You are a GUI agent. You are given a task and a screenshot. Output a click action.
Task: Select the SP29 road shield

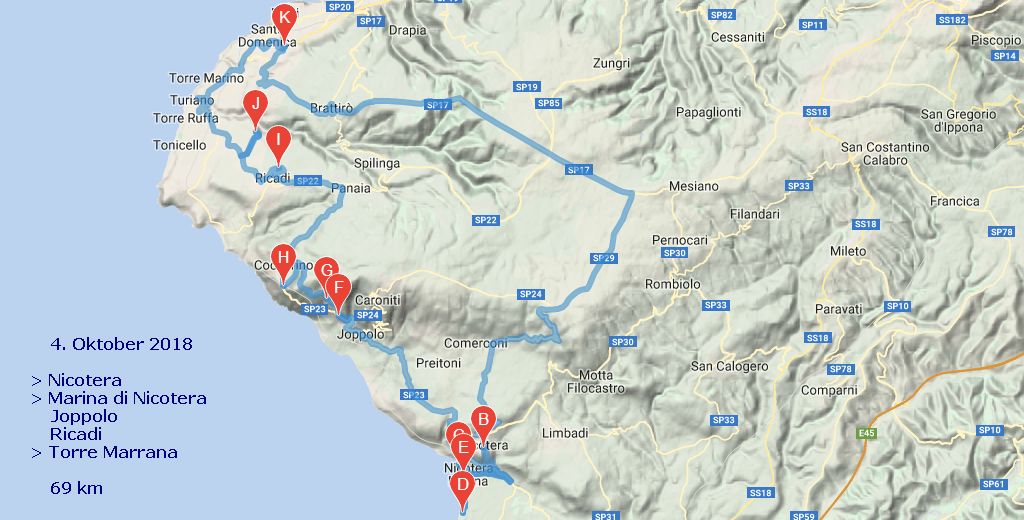point(603,258)
